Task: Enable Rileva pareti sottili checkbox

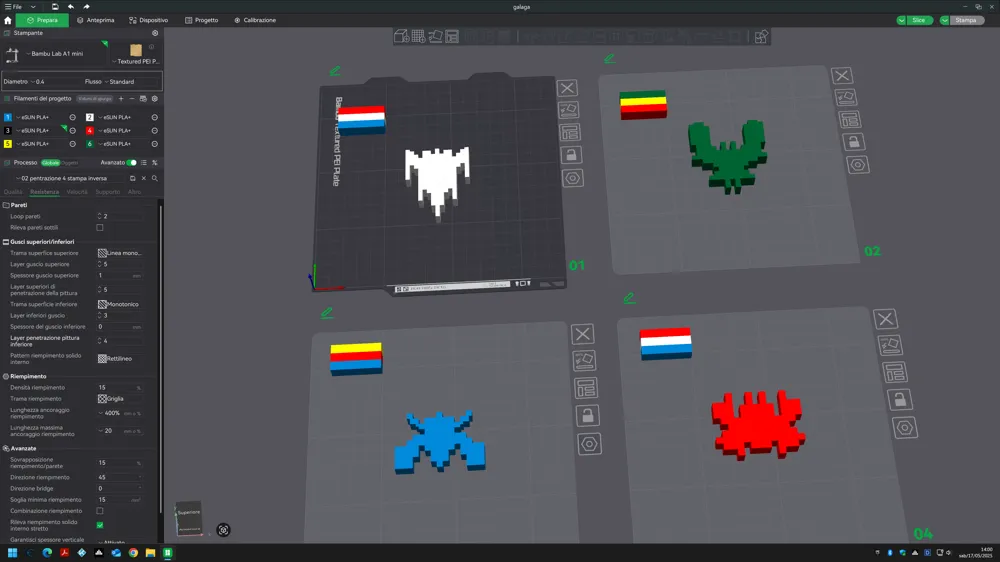Action: 99,228
